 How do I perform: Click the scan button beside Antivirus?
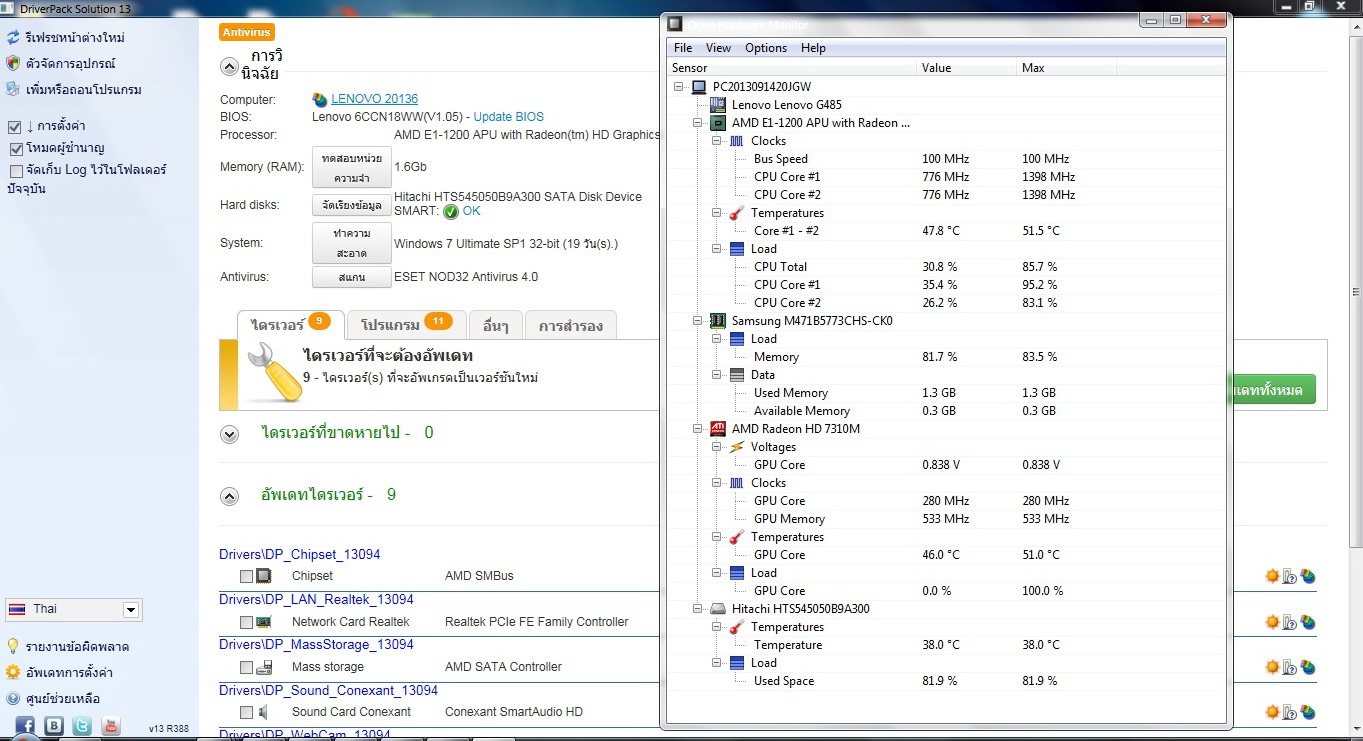[351, 277]
